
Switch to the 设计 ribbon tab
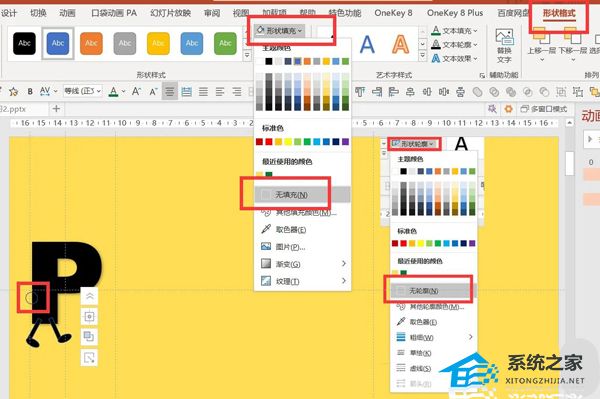click(9, 13)
